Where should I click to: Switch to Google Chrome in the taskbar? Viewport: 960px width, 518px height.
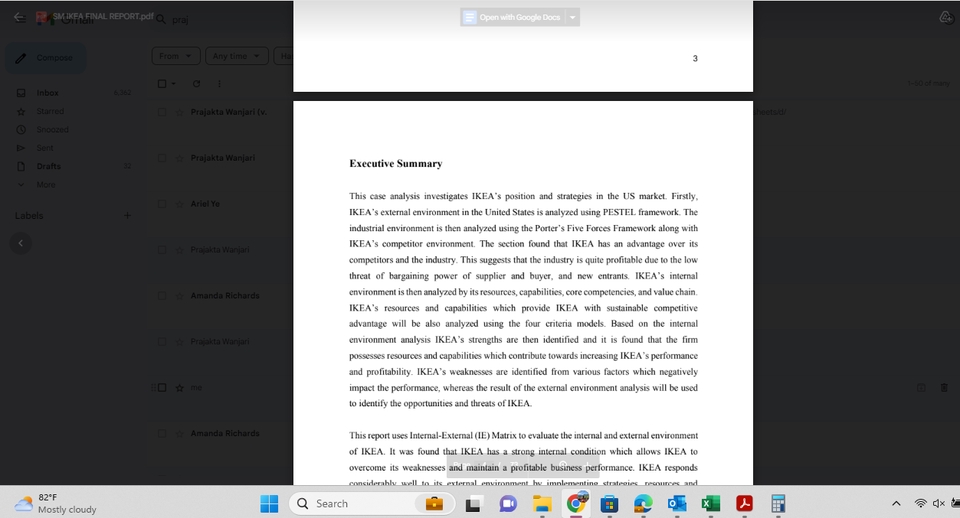(x=576, y=503)
